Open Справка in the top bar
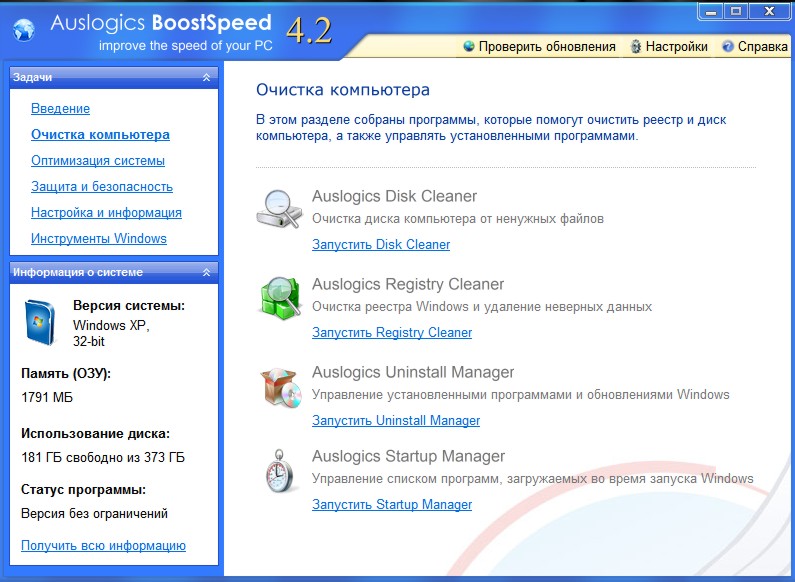The height and width of the screenshot is (582, 795). coord(763,47)
